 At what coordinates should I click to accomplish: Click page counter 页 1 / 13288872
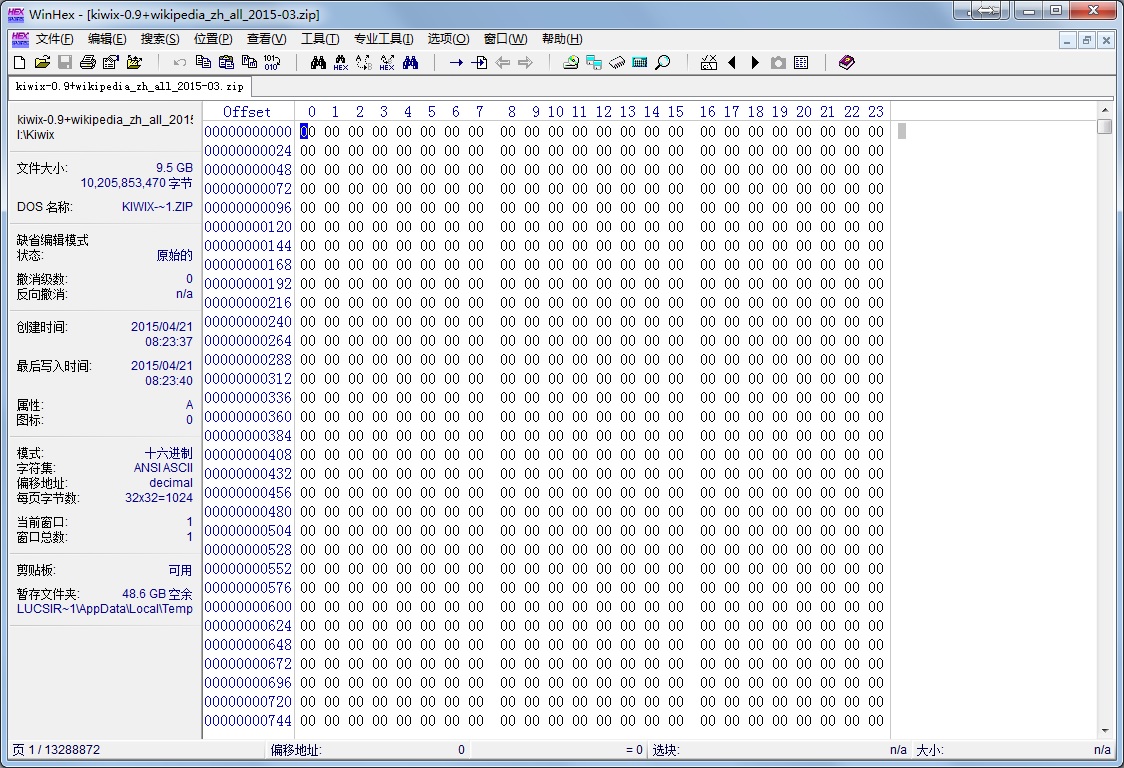[56, 750]
